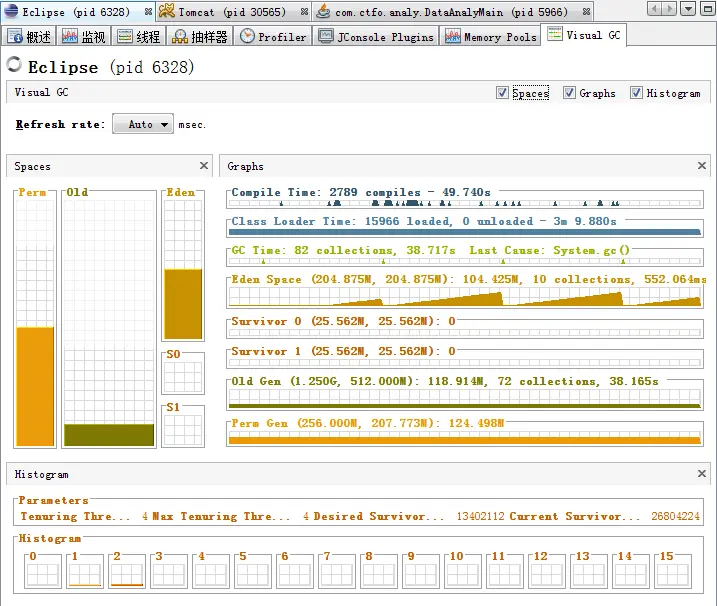This screenshot has height=606, width=717.
Task: Open the Profiler tab
Action: 273,36
